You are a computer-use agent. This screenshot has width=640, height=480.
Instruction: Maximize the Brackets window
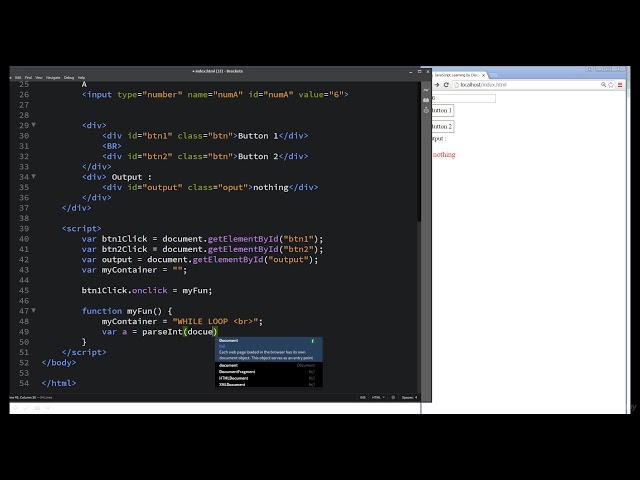[419, 71]
